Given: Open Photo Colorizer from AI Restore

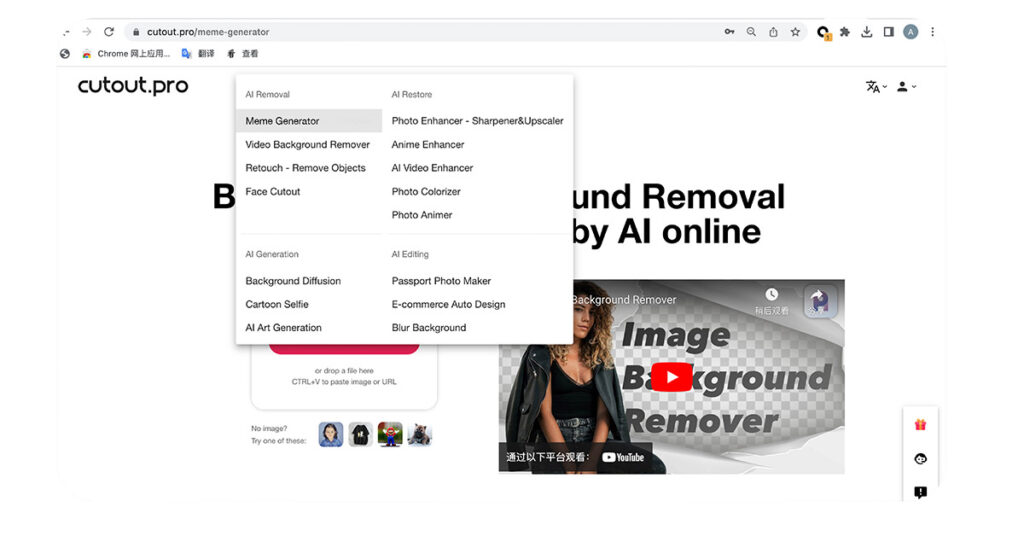Looking at the screenshot, I should 424,192.
